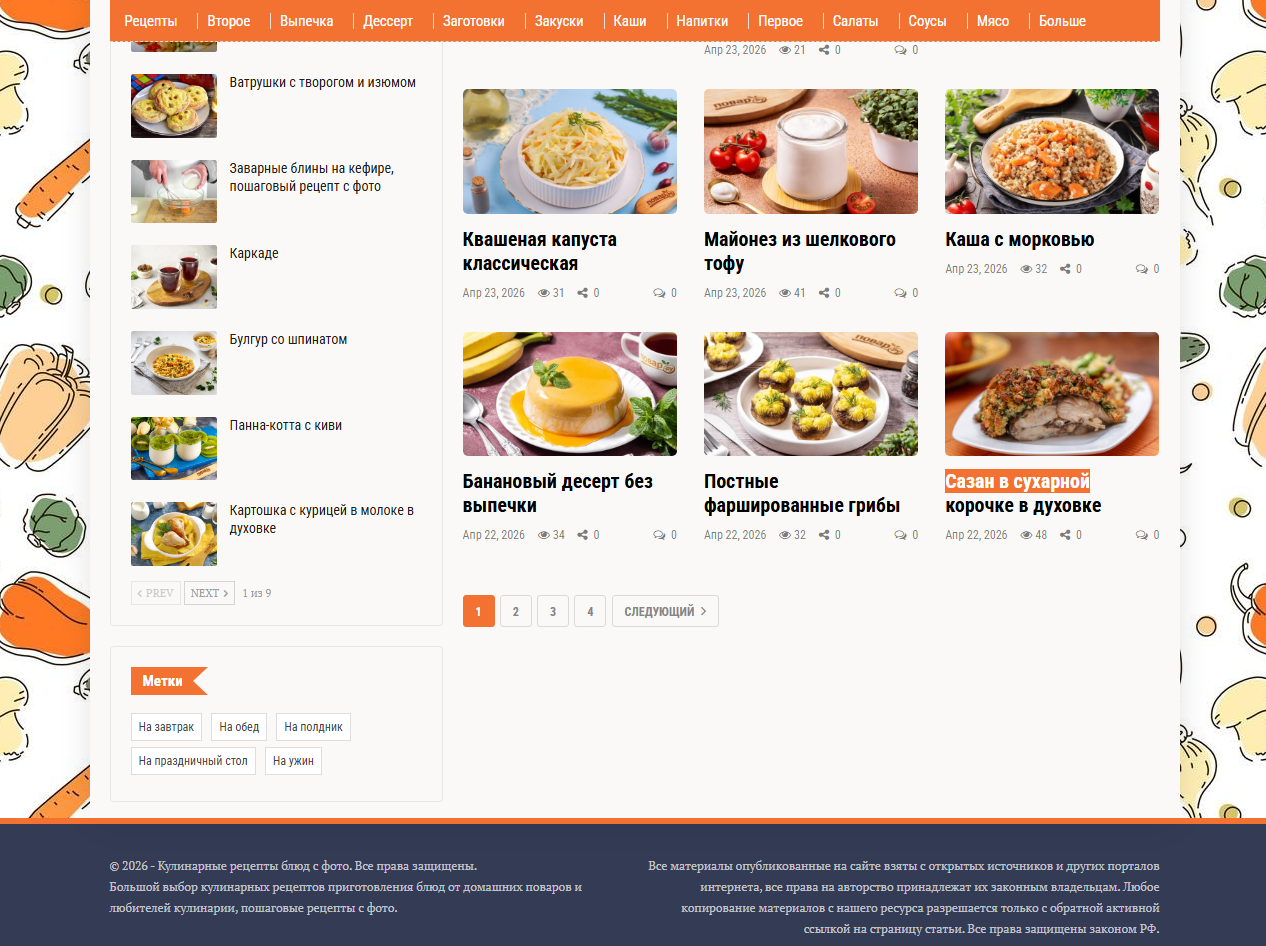Viewport: 1266px width, 946px height.
Task: Open the Больше menu in the navigation bar
Action: 1062,21
